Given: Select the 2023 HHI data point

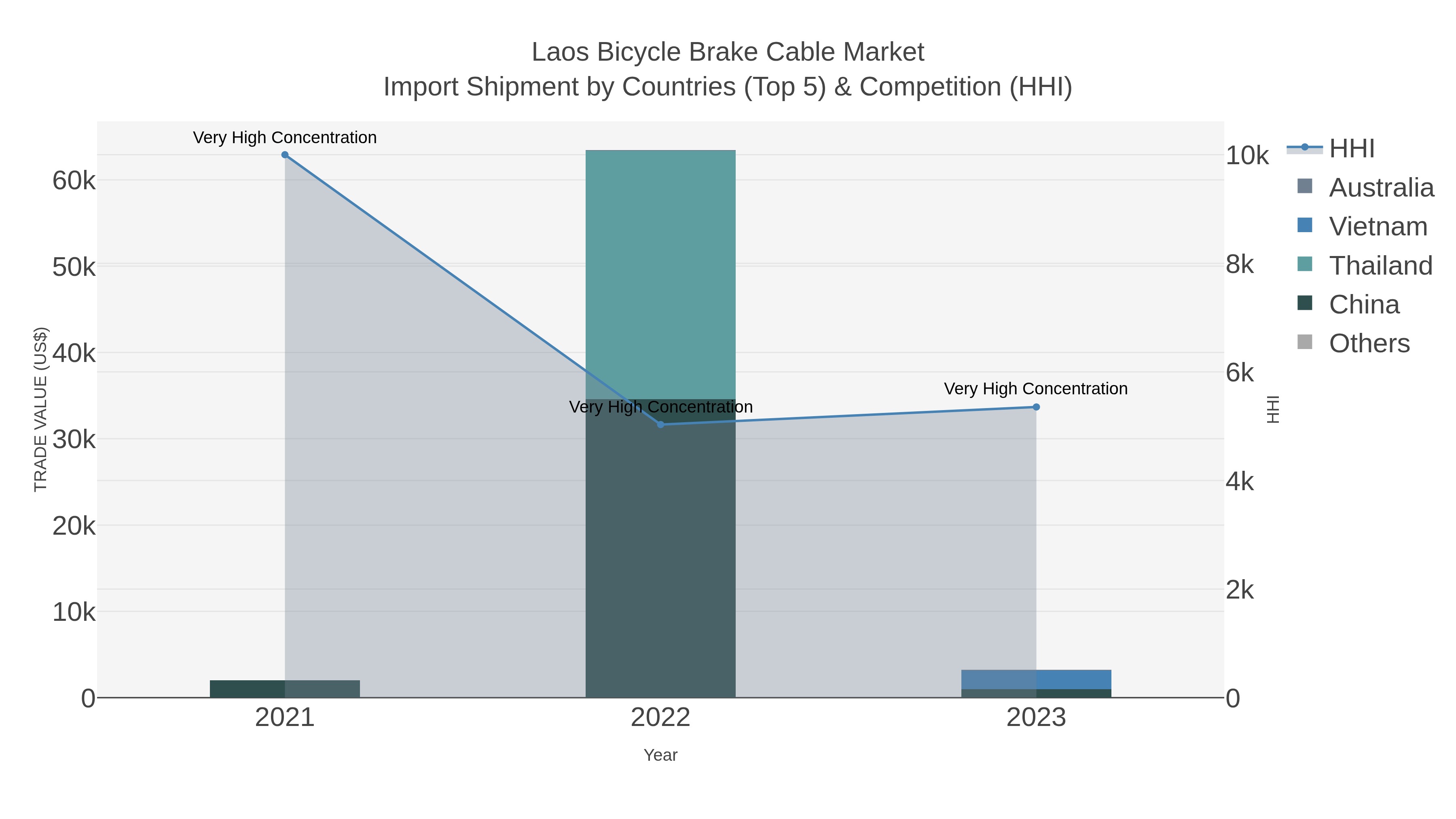Looking at the screenshot, I should [x=1036, y=407].
